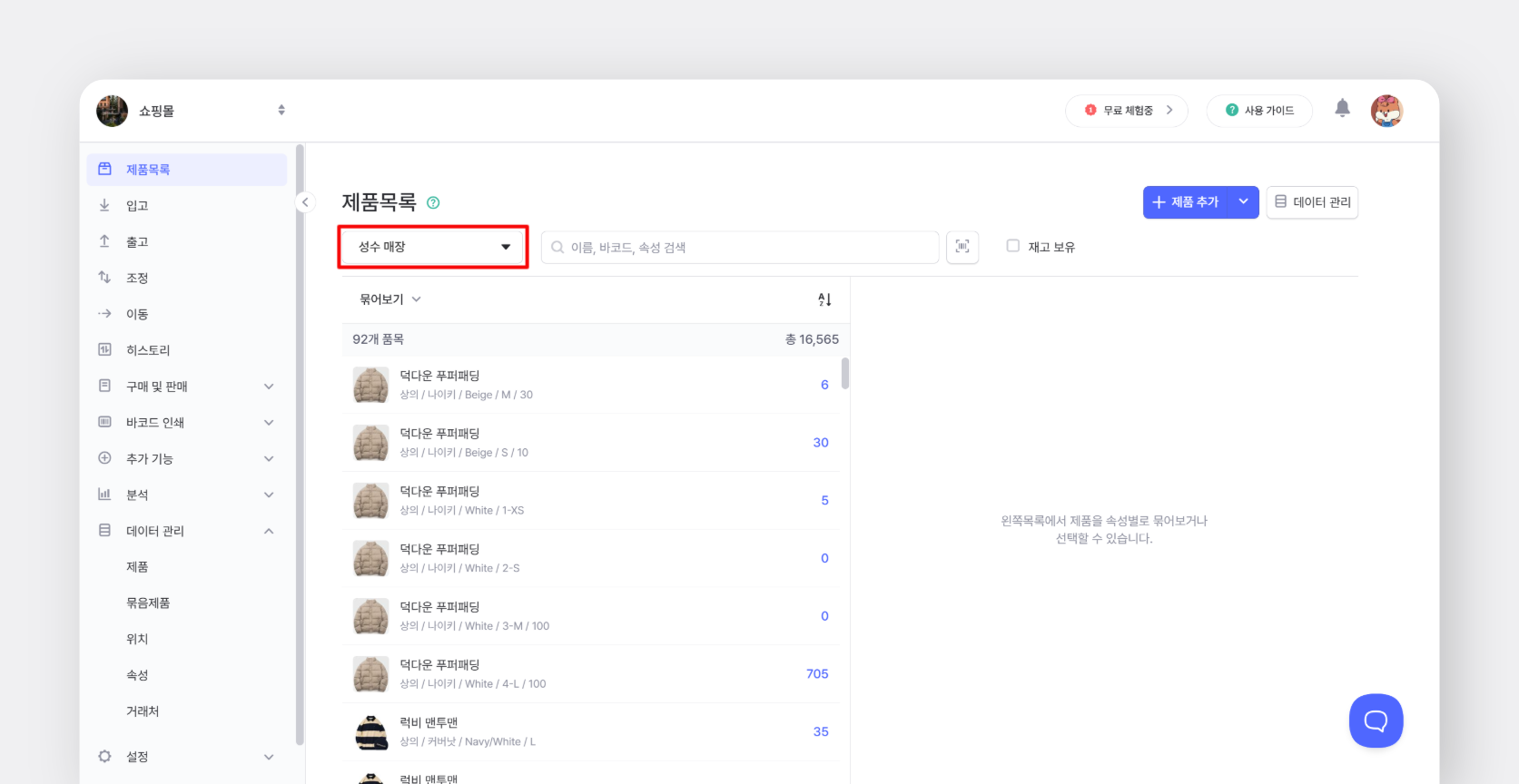
Task: Click the 조정 up-down arrows icon
Action: pos(104,277)
